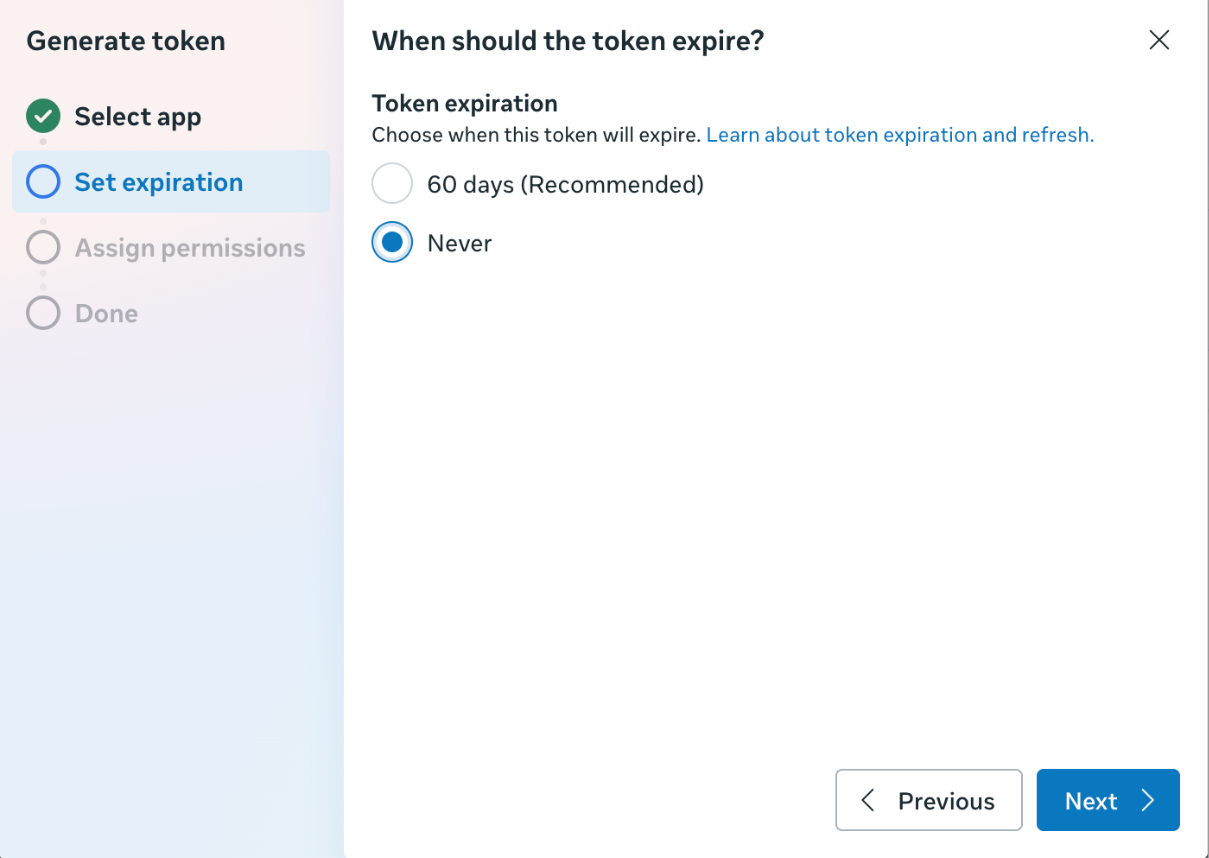Viewport: 1209px width, 858px height.
Task: Click the blue circle beside Set expiration
Action: 43,182
